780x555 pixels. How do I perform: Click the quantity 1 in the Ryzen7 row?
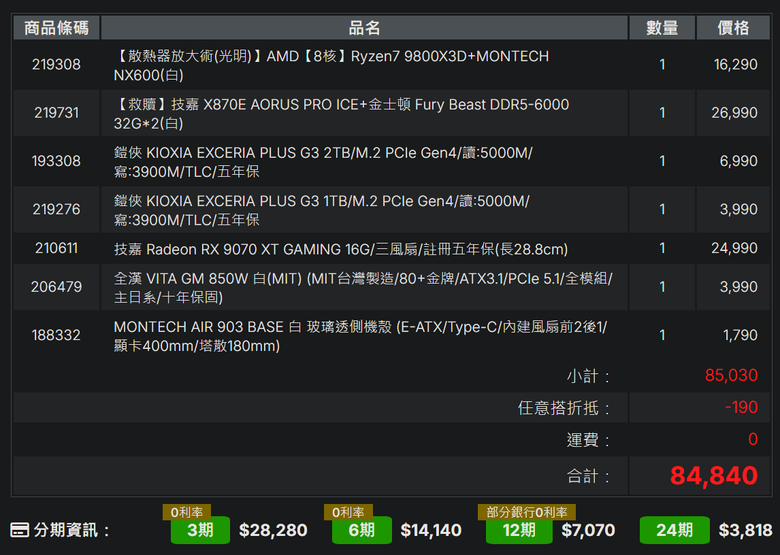click(x=662, y=65)
